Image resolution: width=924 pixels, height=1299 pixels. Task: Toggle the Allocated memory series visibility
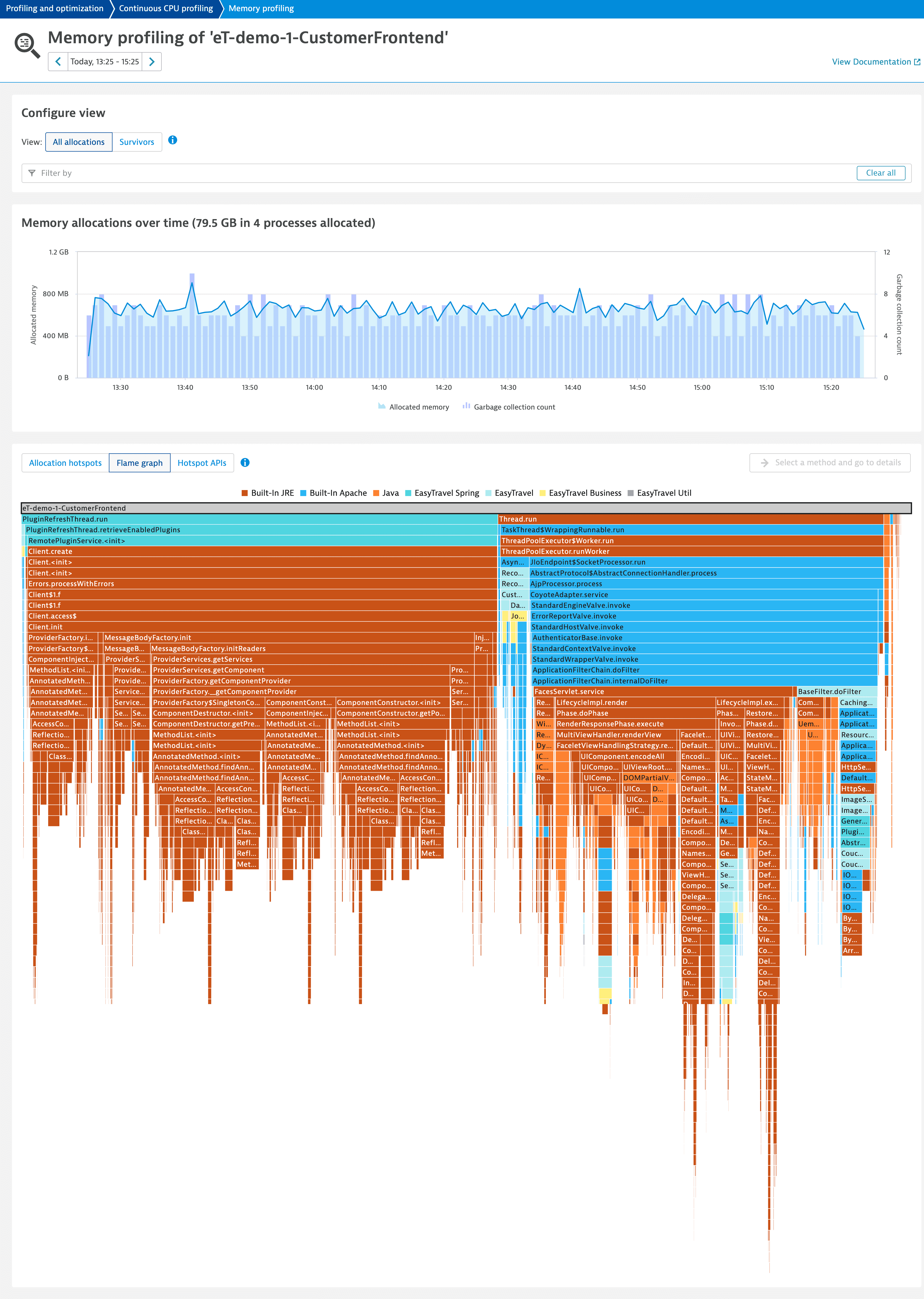click(x=413, y=406)
